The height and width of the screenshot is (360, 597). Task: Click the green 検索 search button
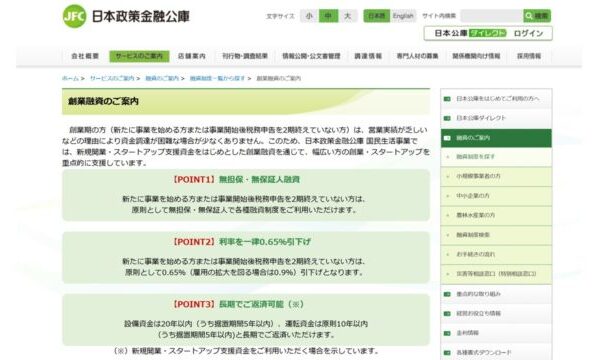(537, 16)
